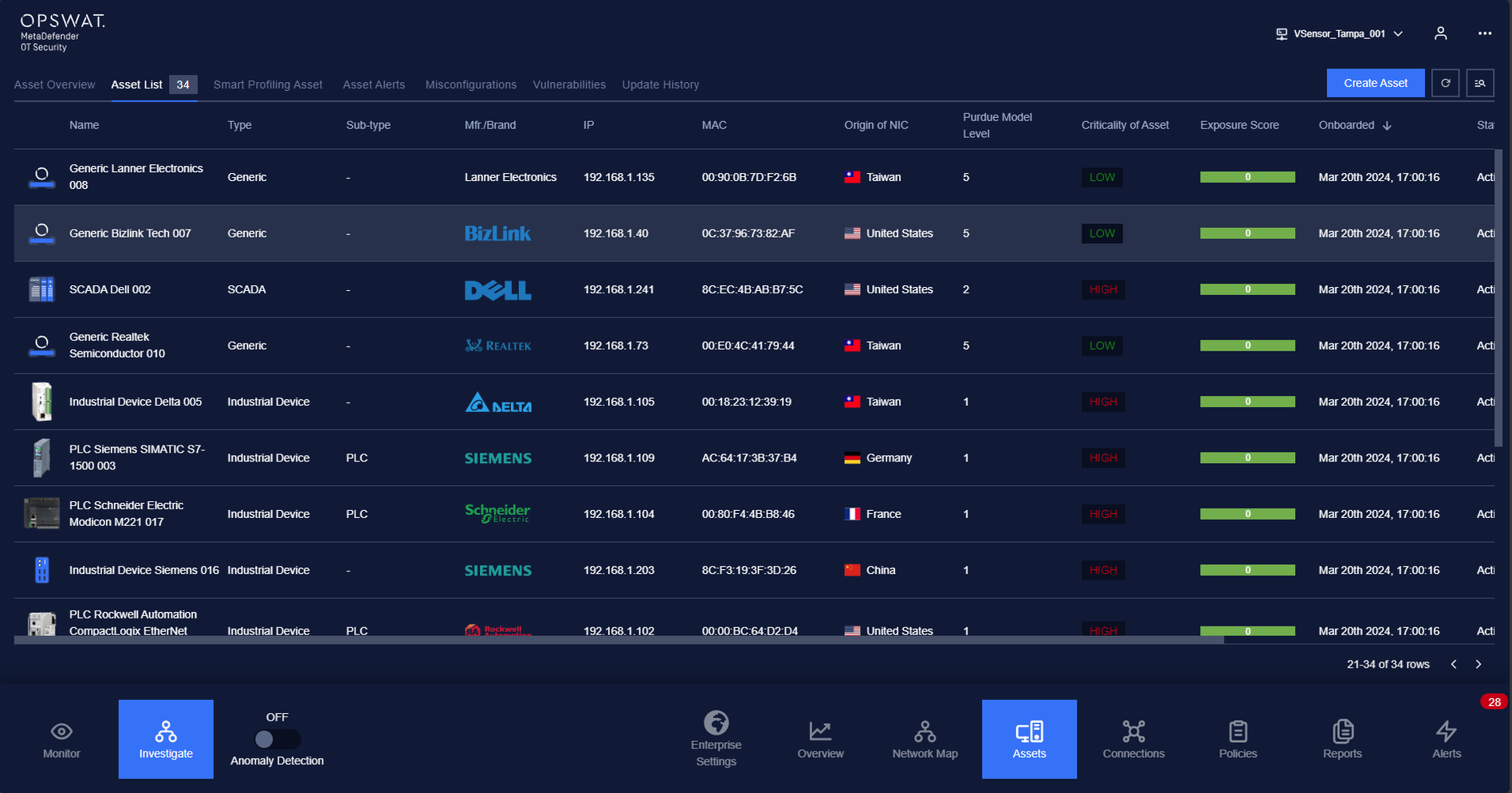Screen dimensions: 1512x793
Task: Click the Delta brand logo
Action: [497, 402]
